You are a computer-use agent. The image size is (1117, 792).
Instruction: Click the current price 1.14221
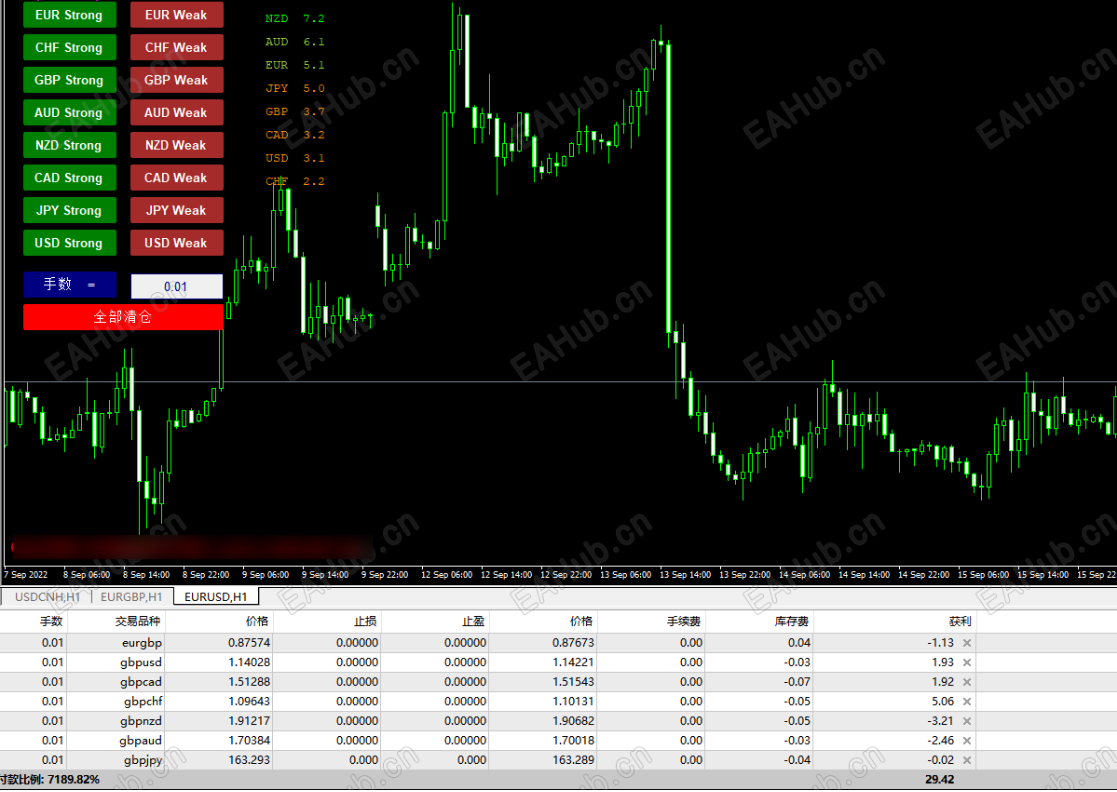coord(573,662)
